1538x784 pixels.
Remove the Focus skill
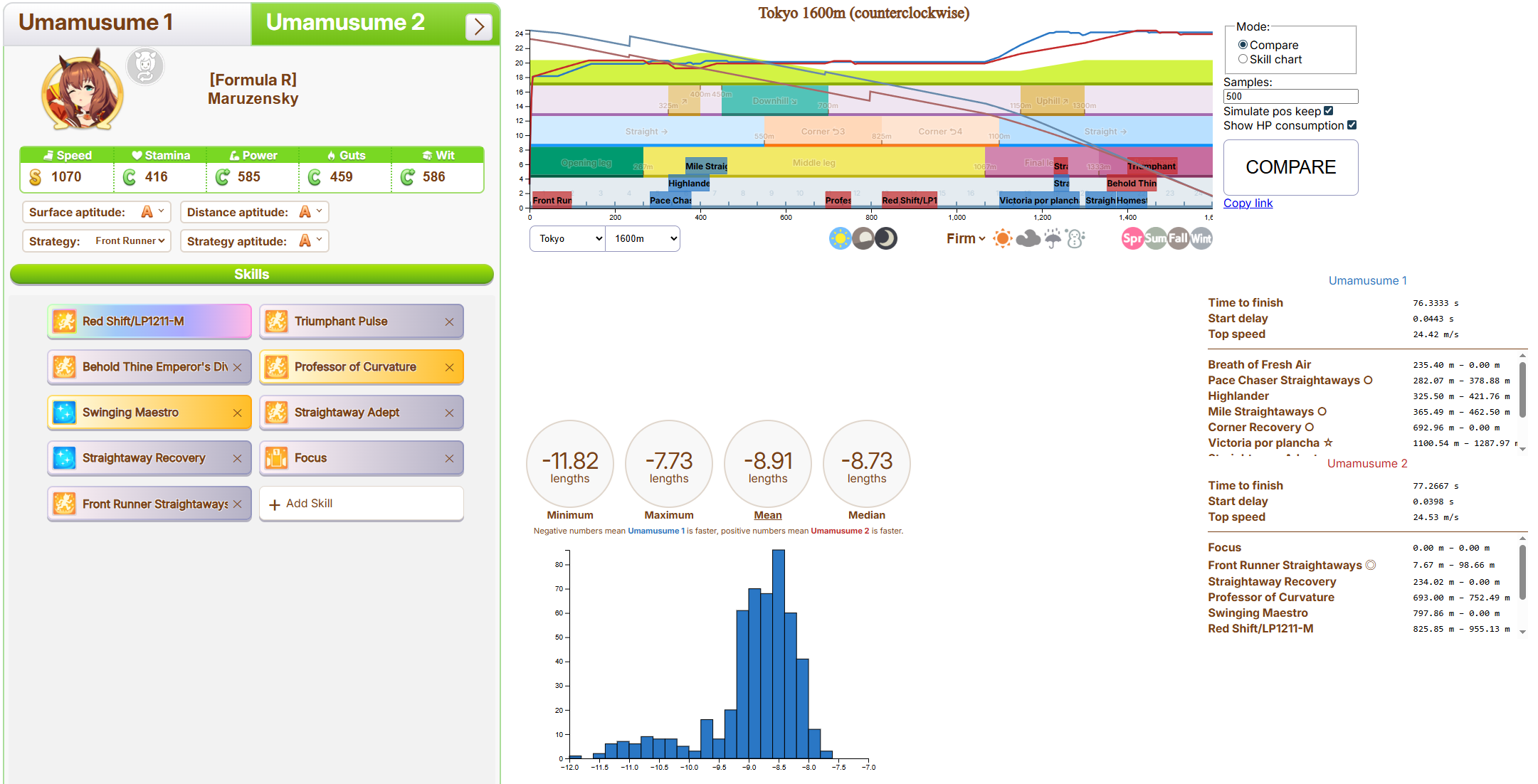coord(449,459)
